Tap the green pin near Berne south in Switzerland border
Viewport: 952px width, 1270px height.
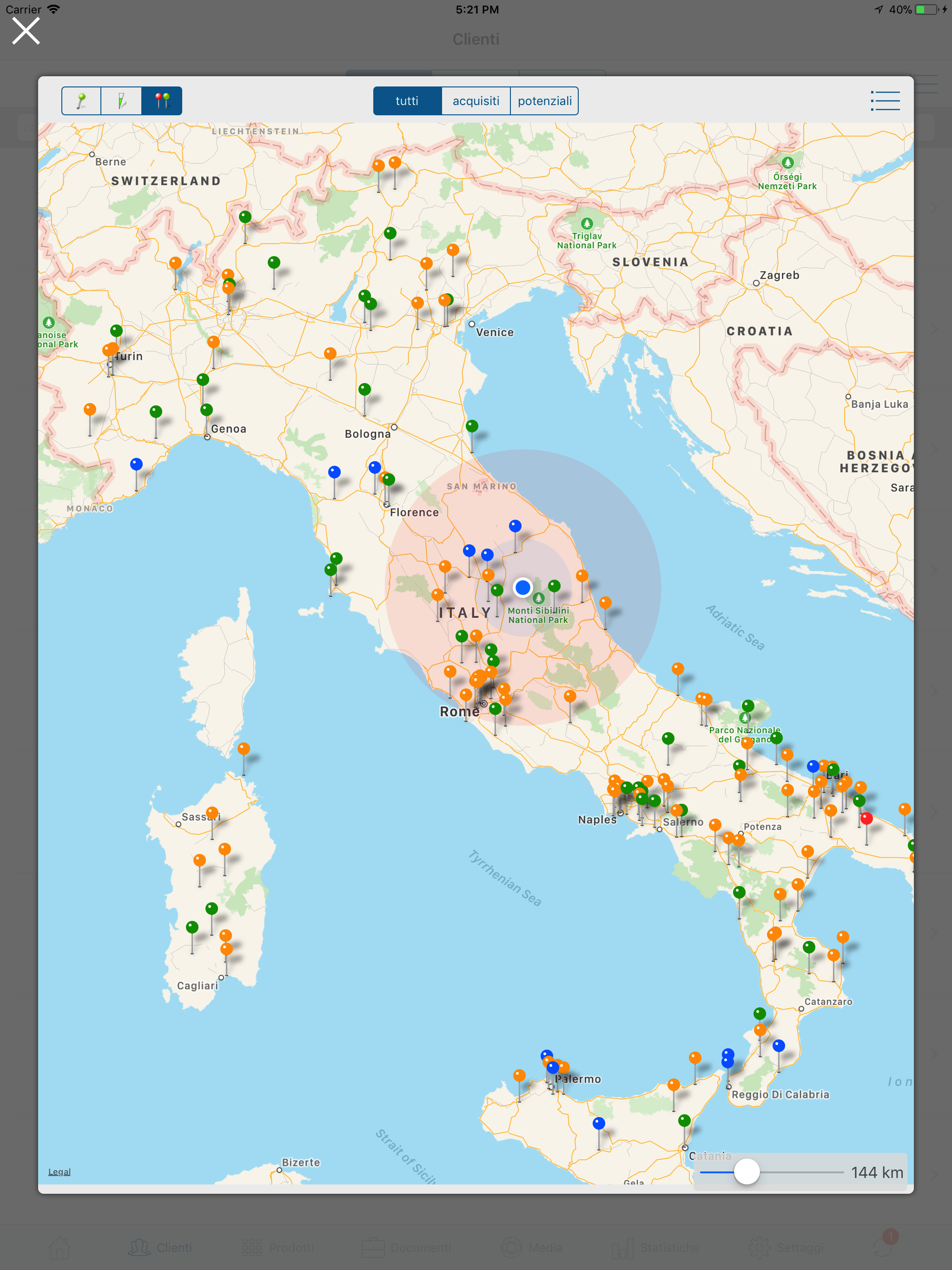pos(245,217)
